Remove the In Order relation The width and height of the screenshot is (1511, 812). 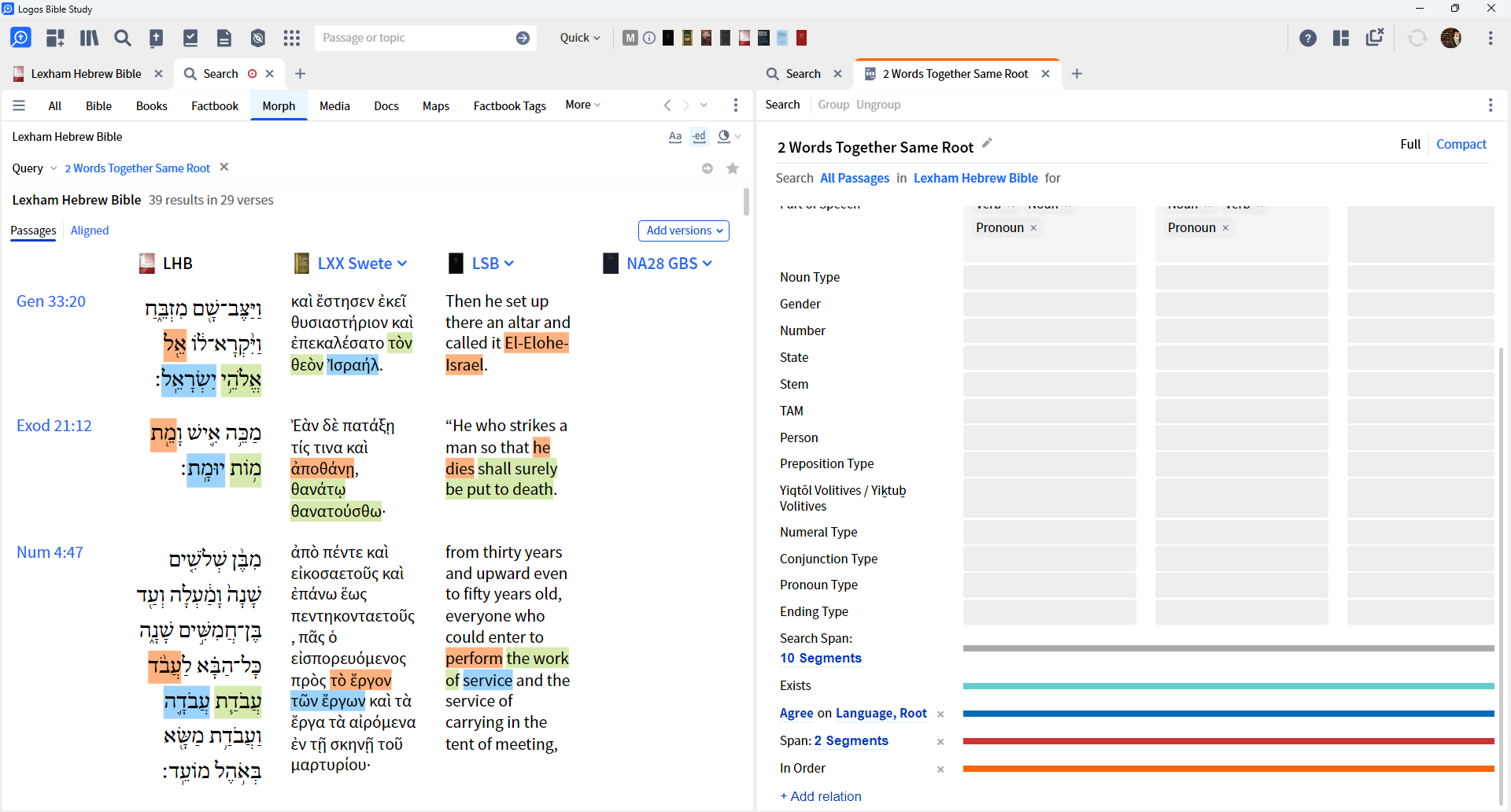[940, 770]
